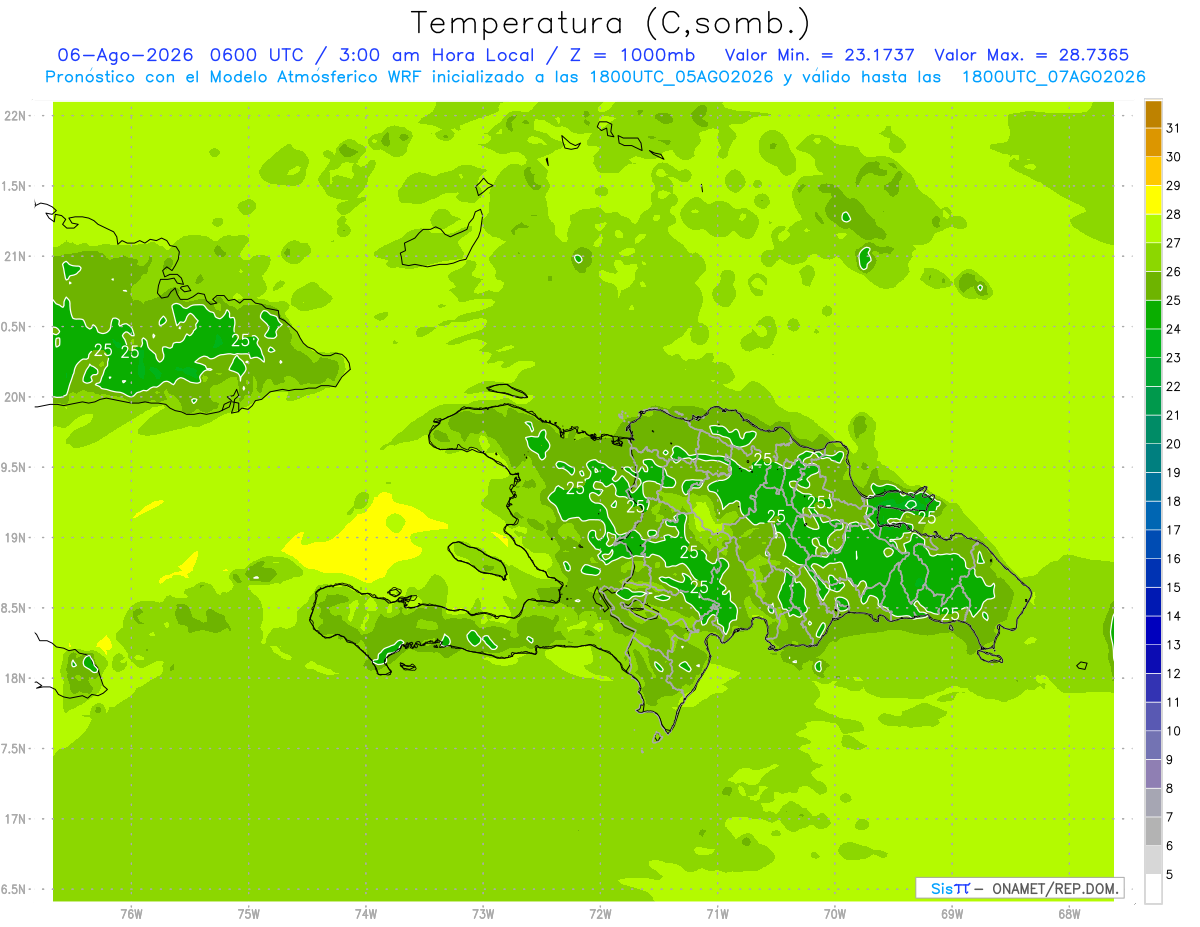The image size is (1200, 927).
Task: Click the dark blue 13 degree legend swatch
Action: pos(1153,630)
